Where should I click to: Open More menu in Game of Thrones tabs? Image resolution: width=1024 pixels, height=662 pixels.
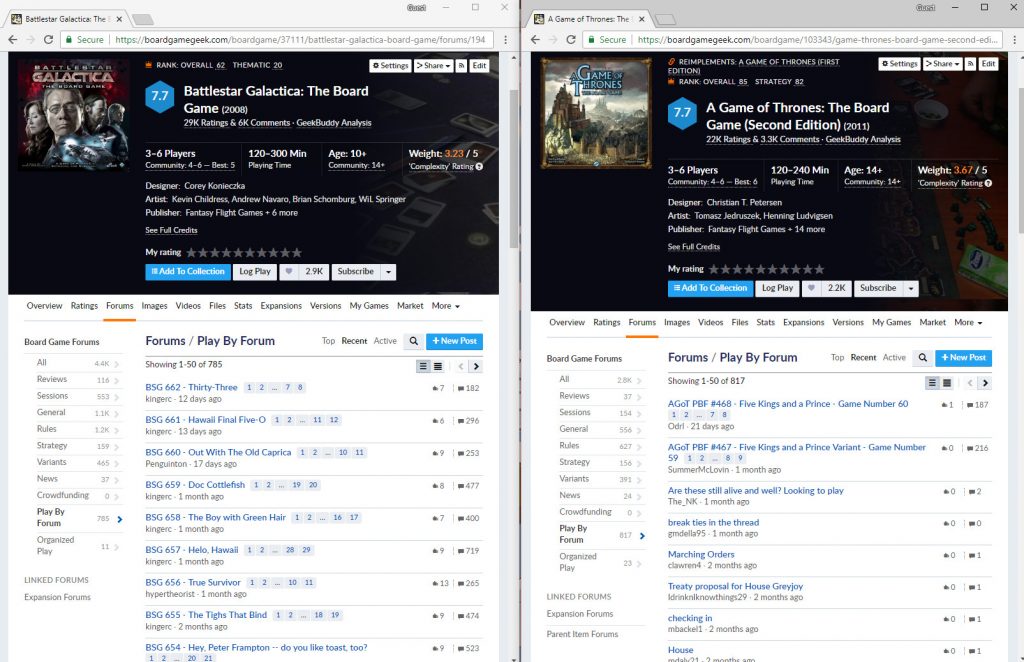point(968,323)
